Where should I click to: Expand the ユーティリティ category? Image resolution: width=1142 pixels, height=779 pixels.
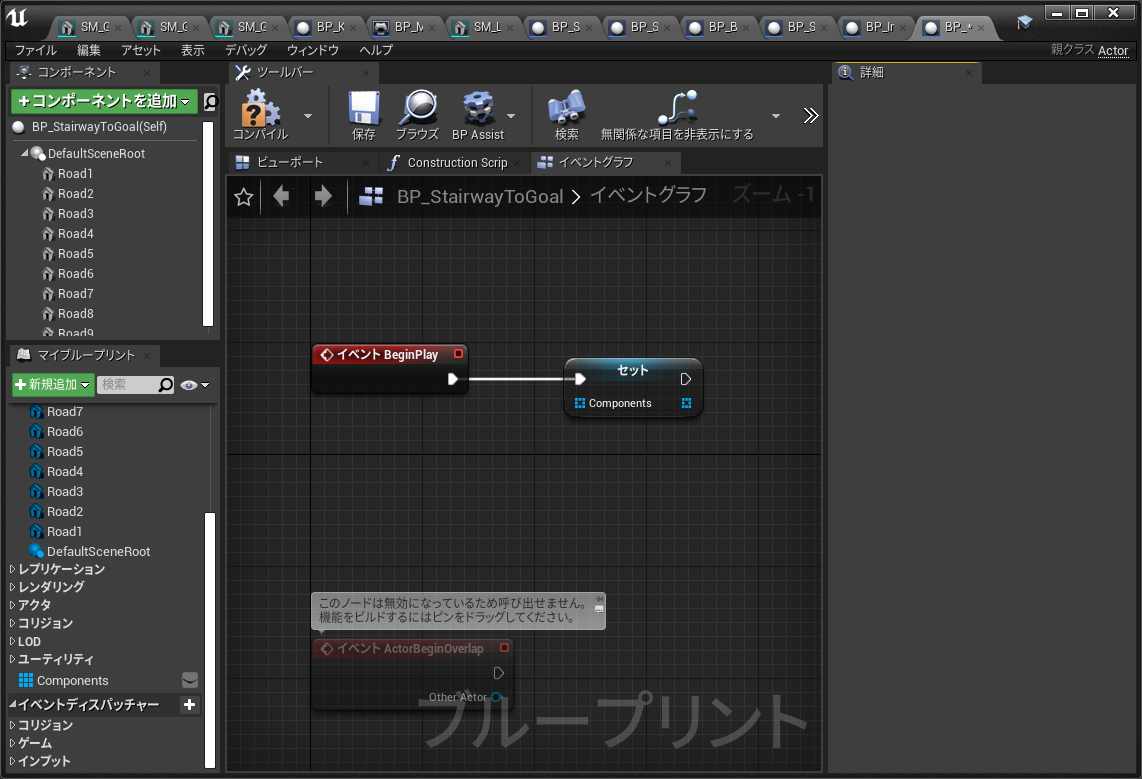tap(12, 659)
